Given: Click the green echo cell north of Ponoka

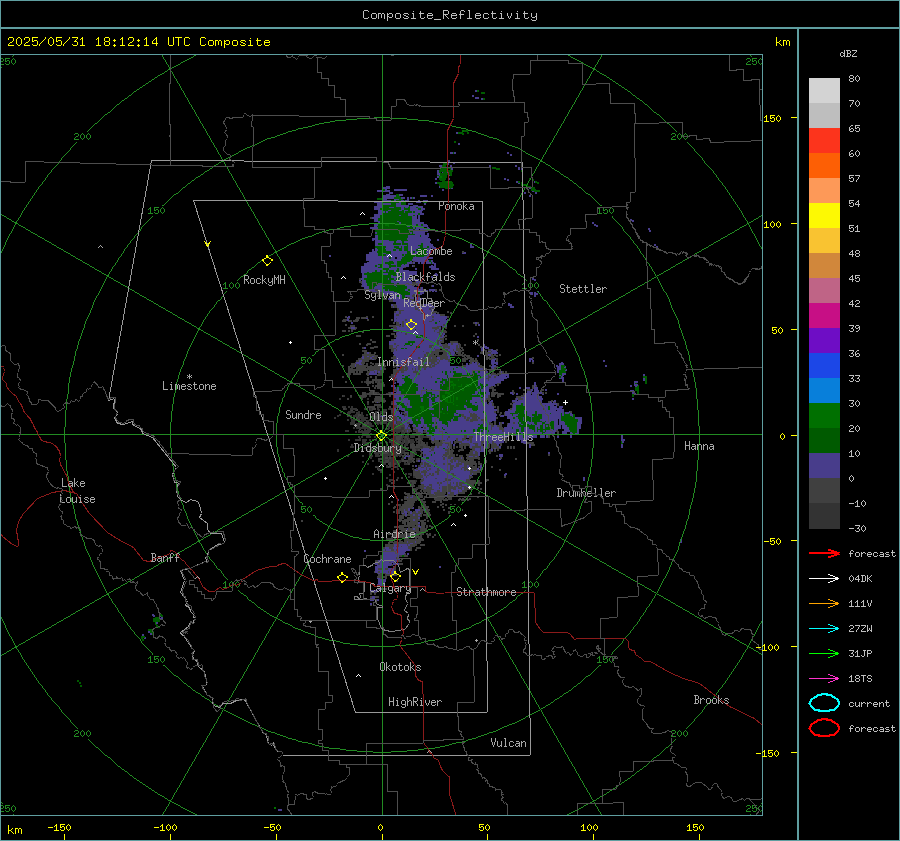Looking at the screenshot, I should coord(445,176).
